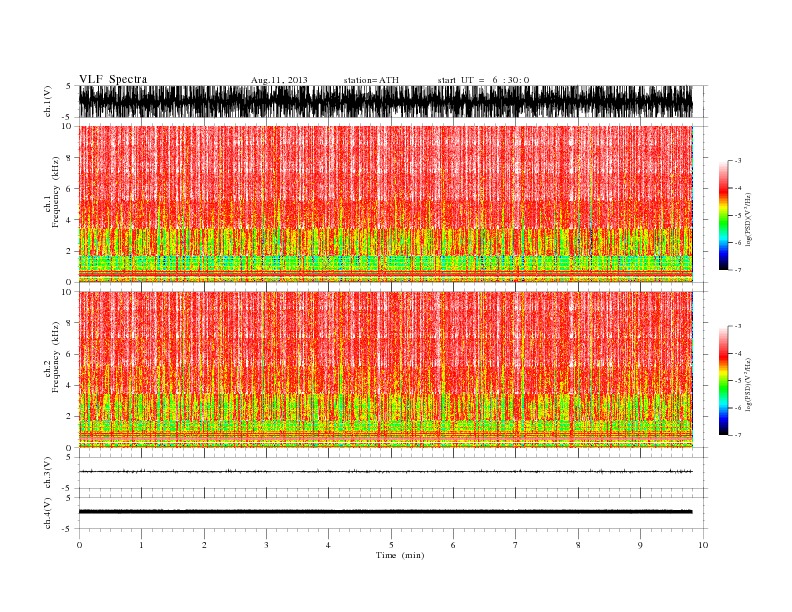Click the log(PSD) label of ch.2 colorbar
This screenshot has width=792, height=612.
point(749,384)
